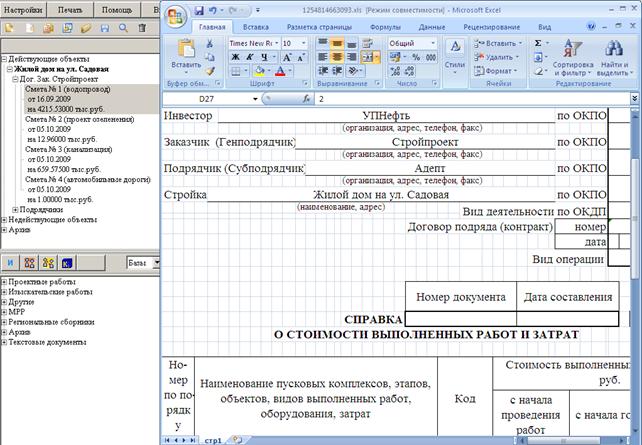Click the Format Painter brush icon
Viewport: 642px width, 445px height.
210,71
